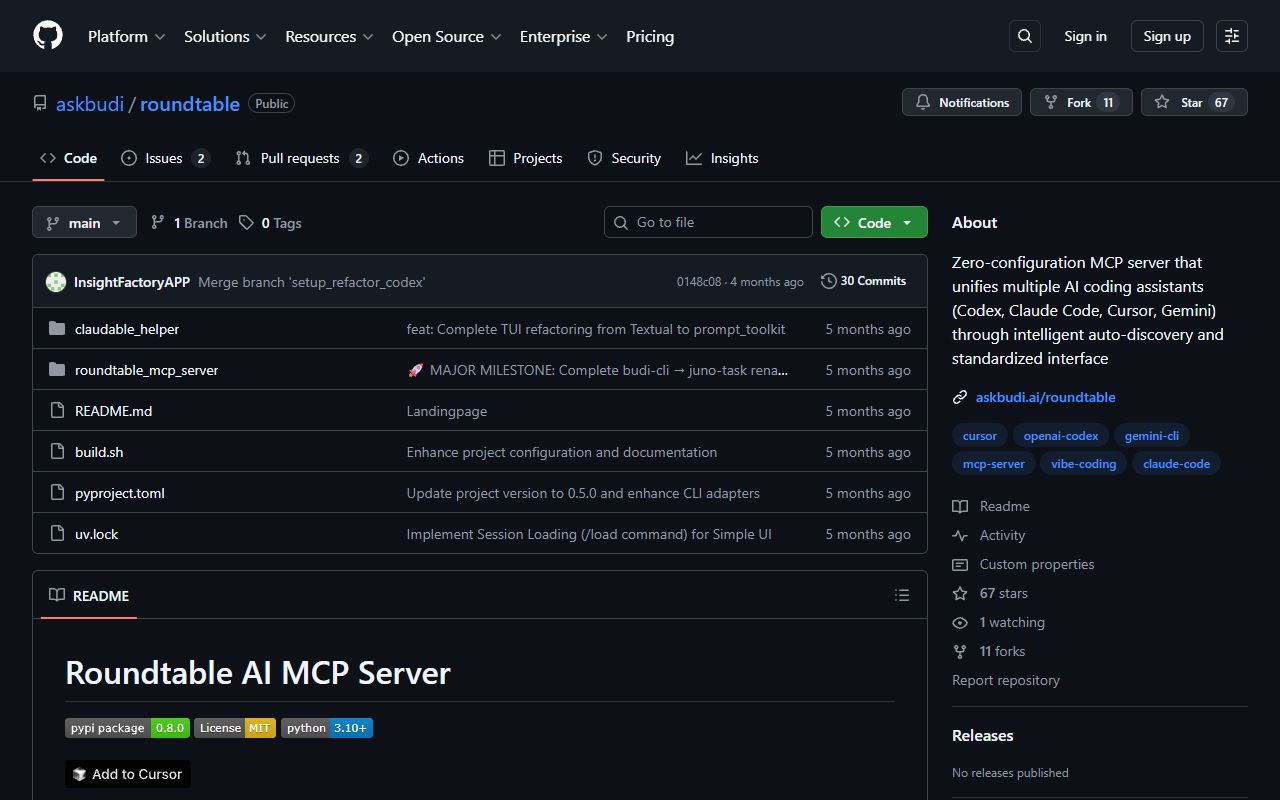1280x800 pixels.
Task: Star the roundtable repository
Action: (x=1193, y=102)
